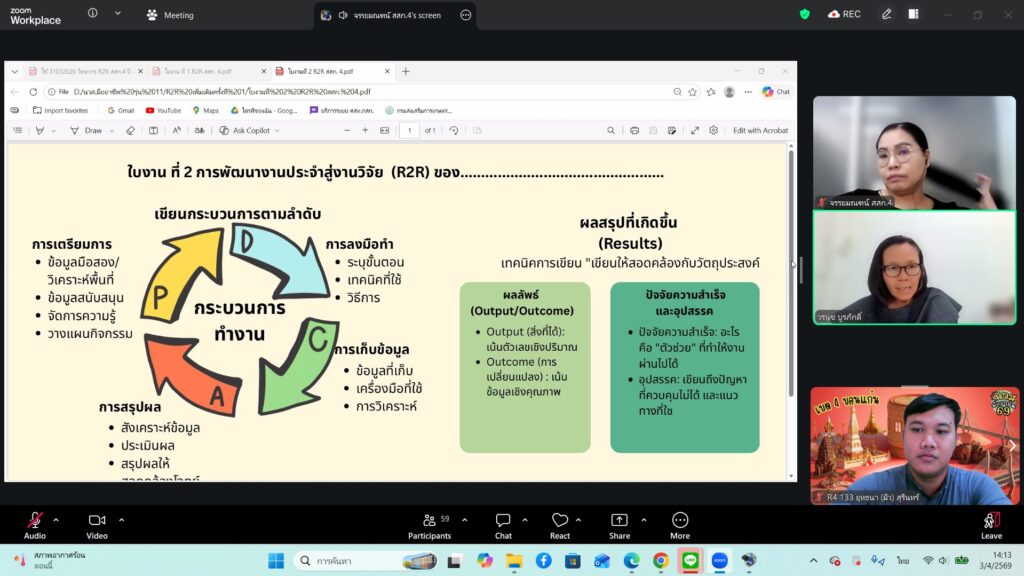Toggle the Video camera button
This screenshot has height=576, width=1024.
tap(97, 522)
